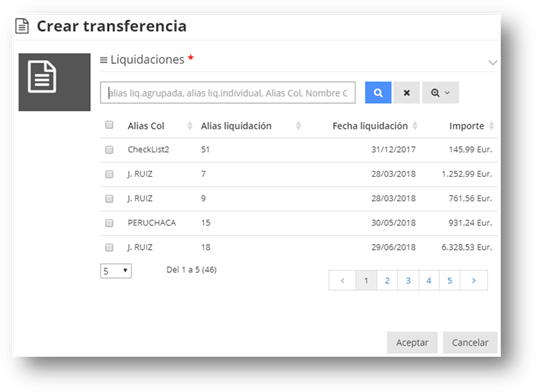Open rows-per-page dropdown showing 5
The height and width of the screenshot is (392, 536).
pyautogui.click(x=116, y=271)
